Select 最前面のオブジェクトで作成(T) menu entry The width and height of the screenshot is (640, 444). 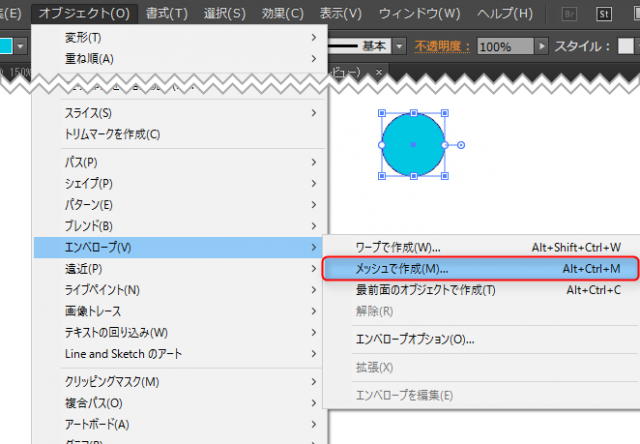click(x=426, y=290)
